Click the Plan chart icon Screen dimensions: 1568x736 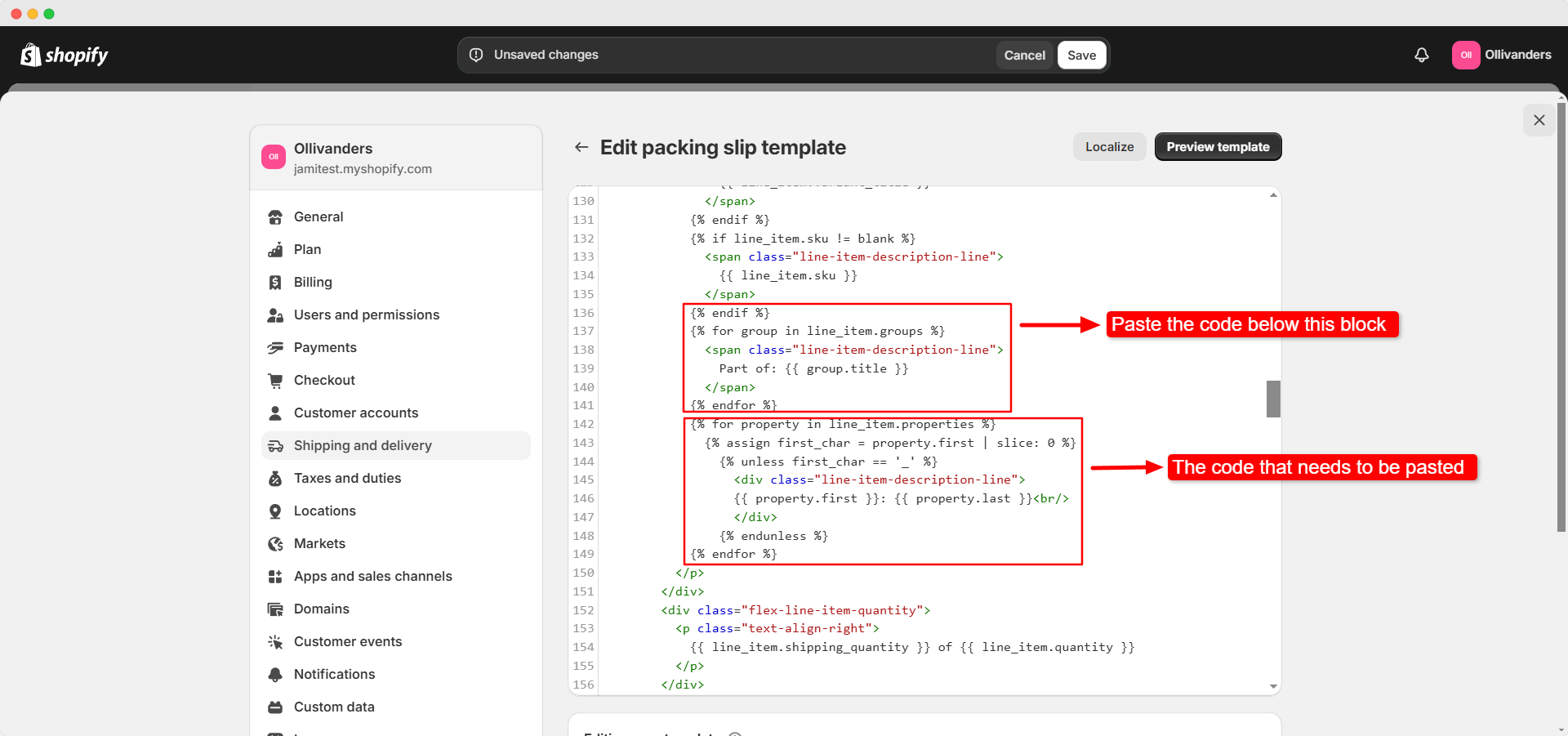(275, 250)
